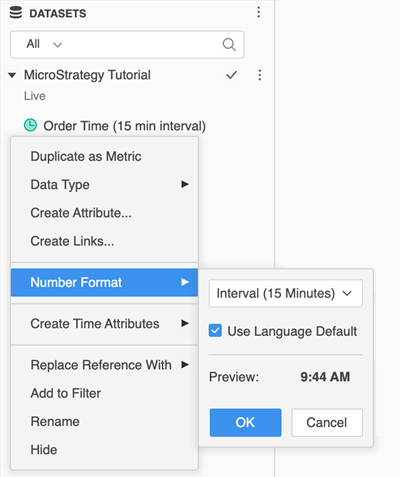Image resolution: width=400 pixels, height=477 pixels.
Task: Cancel the number format popup
Action: coord(327,423)
